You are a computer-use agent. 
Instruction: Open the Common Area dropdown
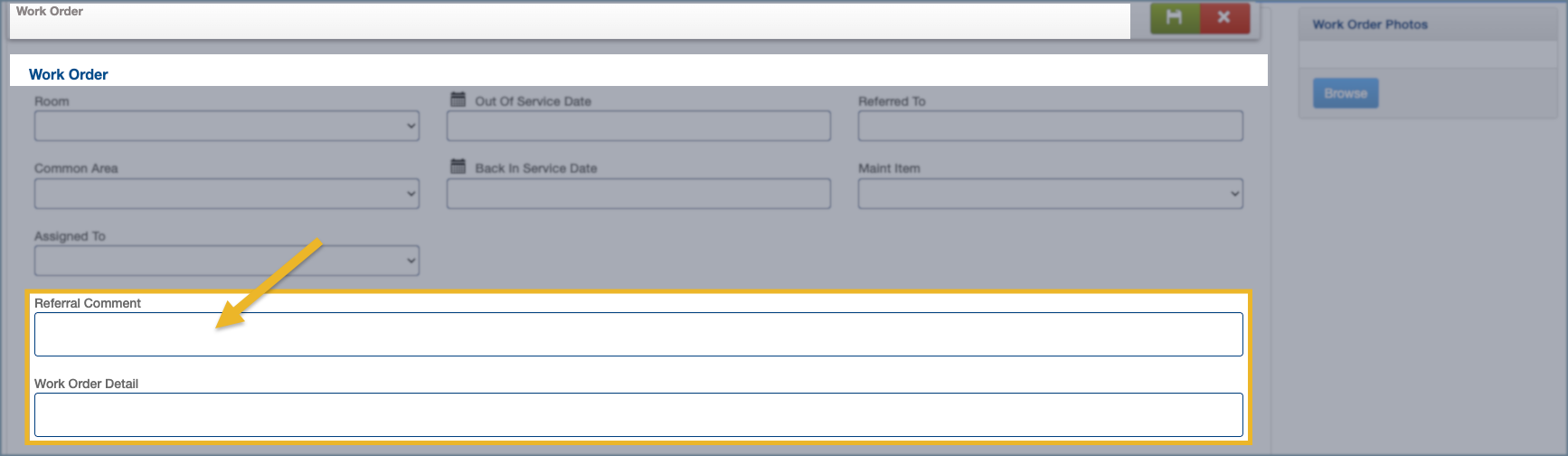[227, 194]
